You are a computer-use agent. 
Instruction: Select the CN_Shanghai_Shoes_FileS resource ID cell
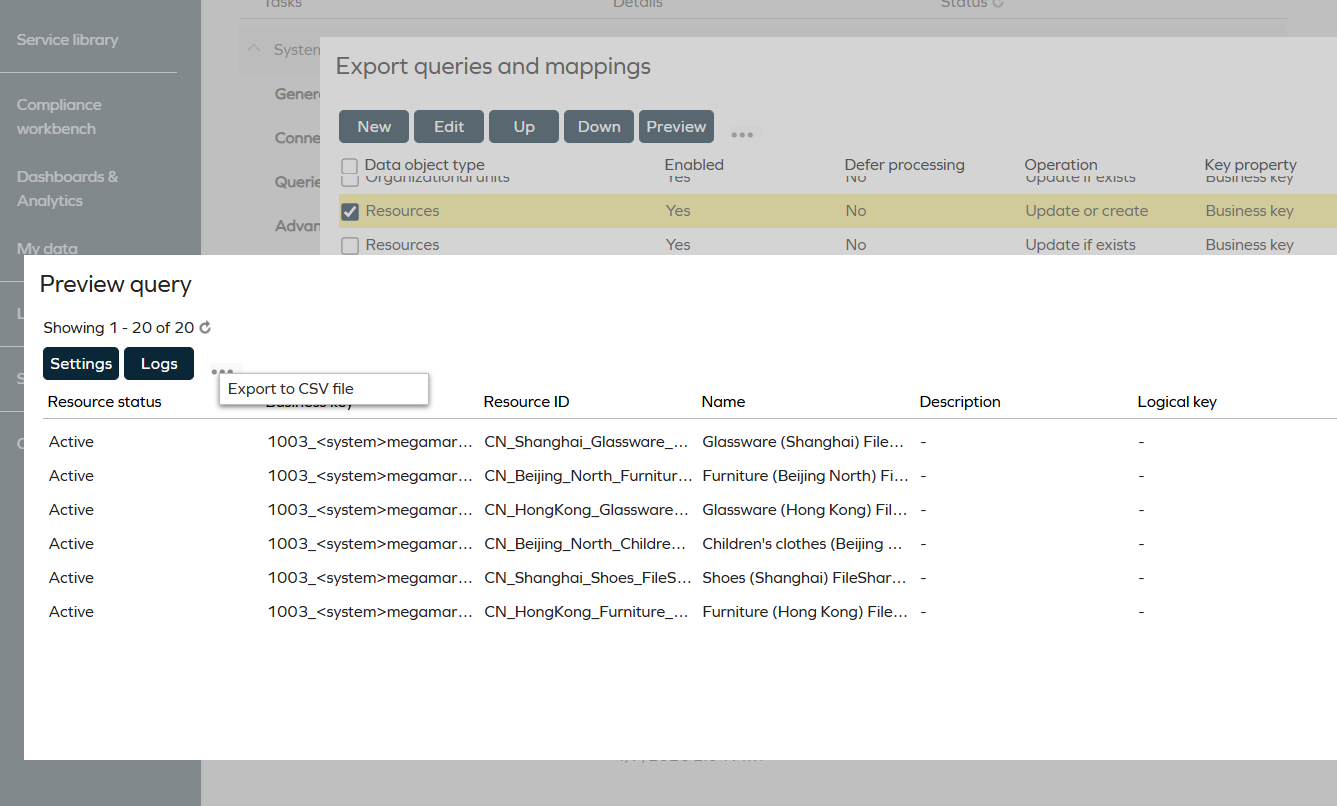(x=588, y=578)
